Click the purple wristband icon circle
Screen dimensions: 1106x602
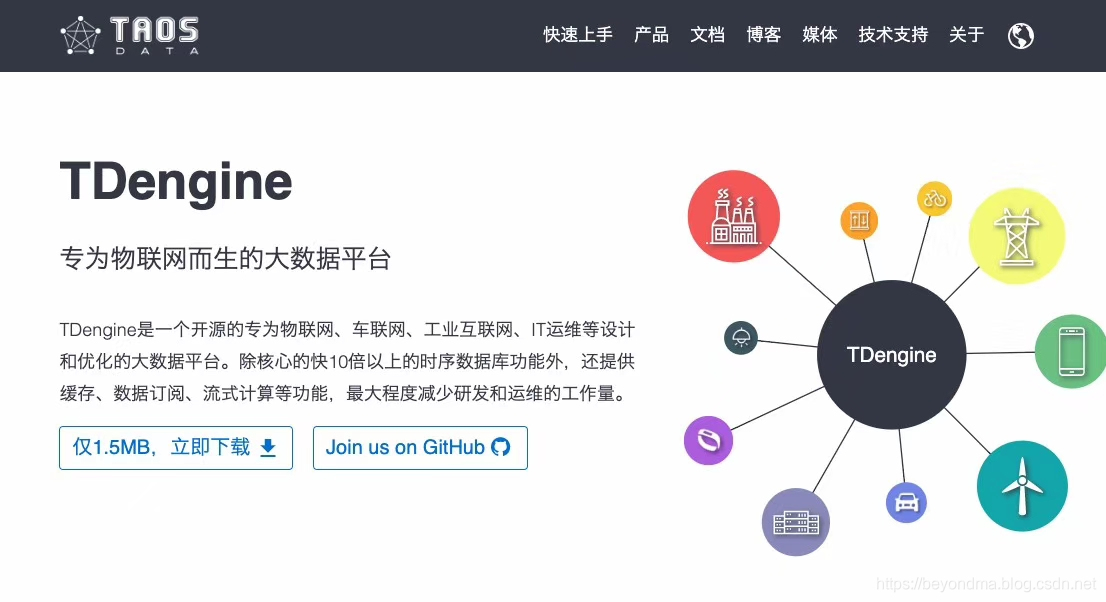pyautogui.click(x=708, y=440)
